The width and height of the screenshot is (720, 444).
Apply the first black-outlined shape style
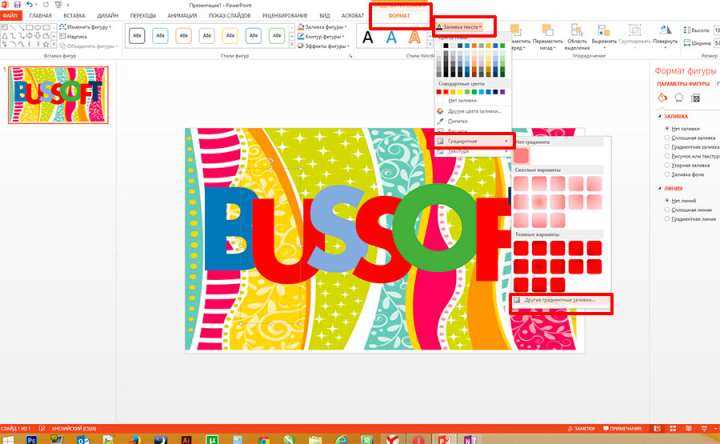[x=137, y=36]
